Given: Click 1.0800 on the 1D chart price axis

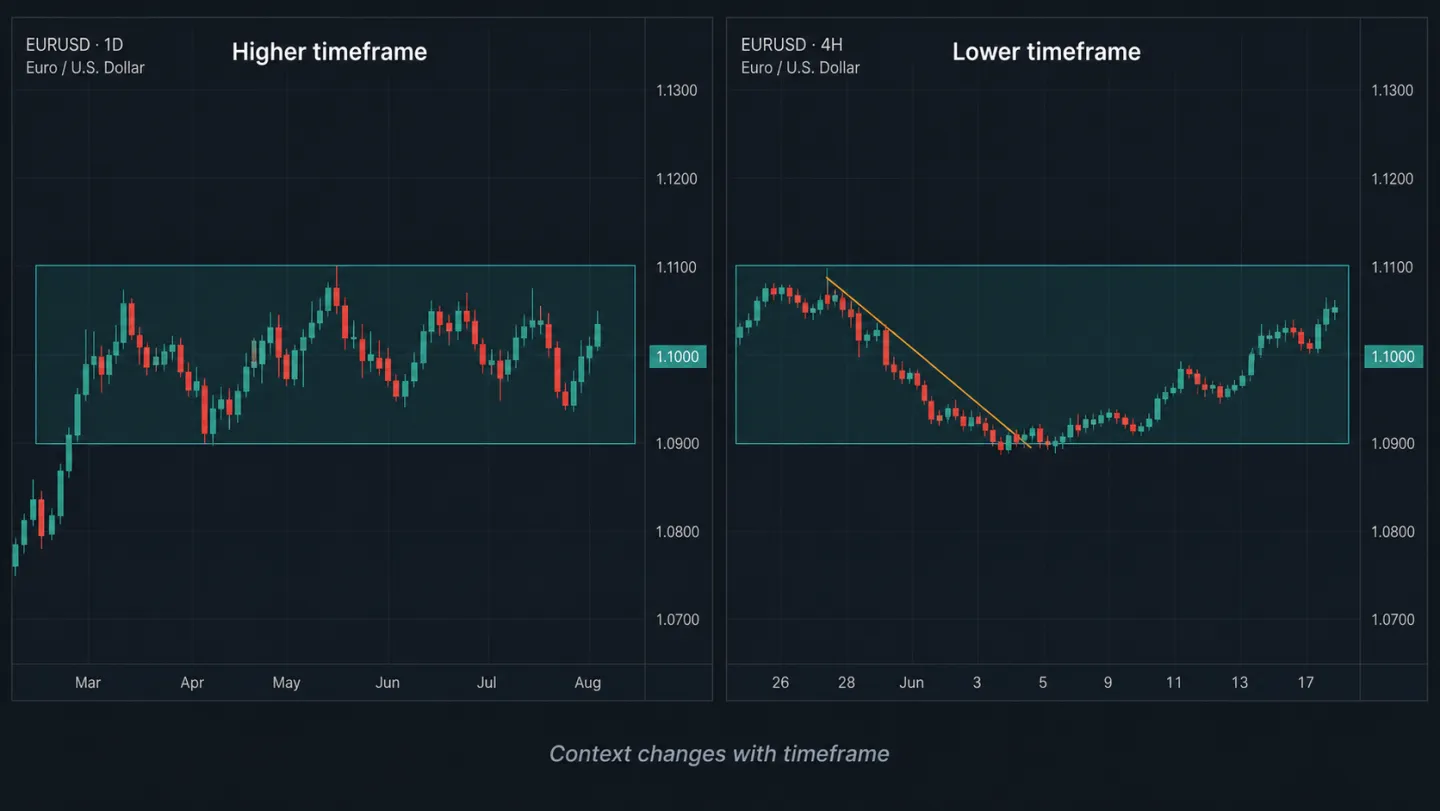Looking at the screenshot, I should (x=677, y=531).
